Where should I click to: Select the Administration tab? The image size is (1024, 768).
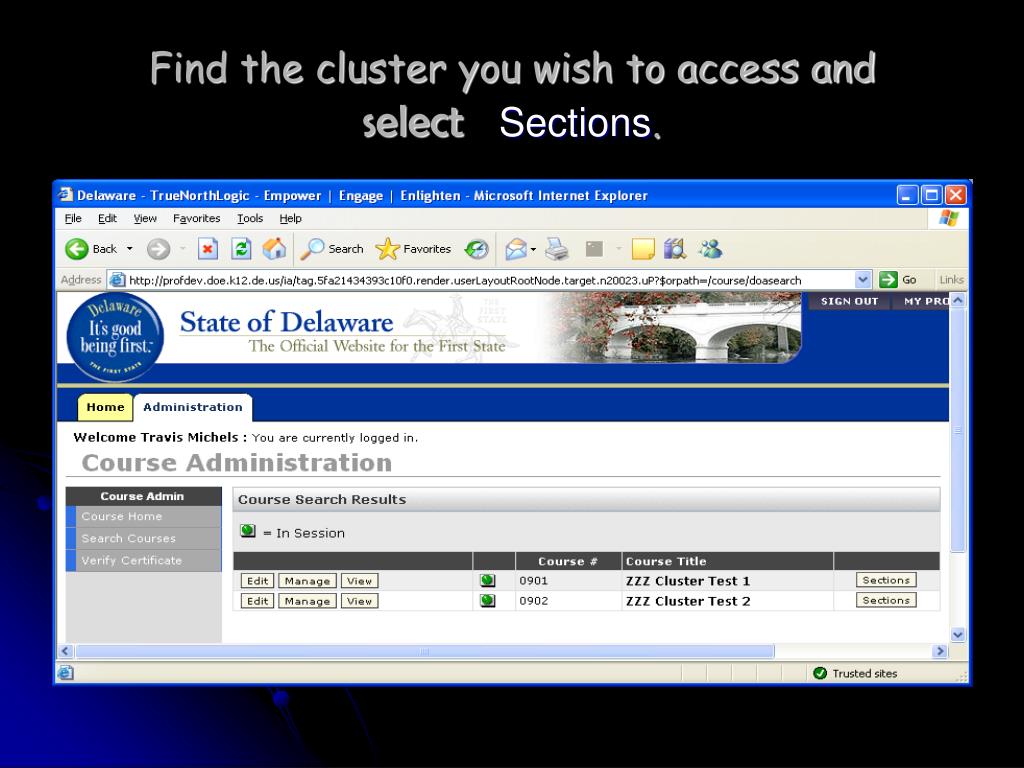[x=193, y=408]
